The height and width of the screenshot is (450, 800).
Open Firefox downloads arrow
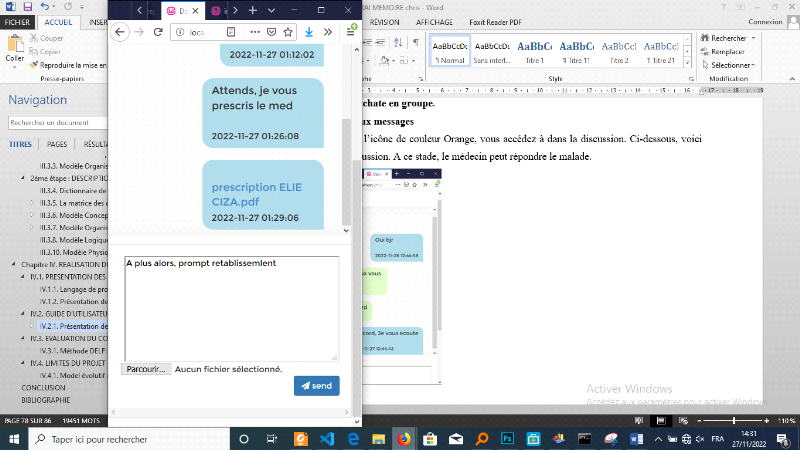tap(309, 32)
